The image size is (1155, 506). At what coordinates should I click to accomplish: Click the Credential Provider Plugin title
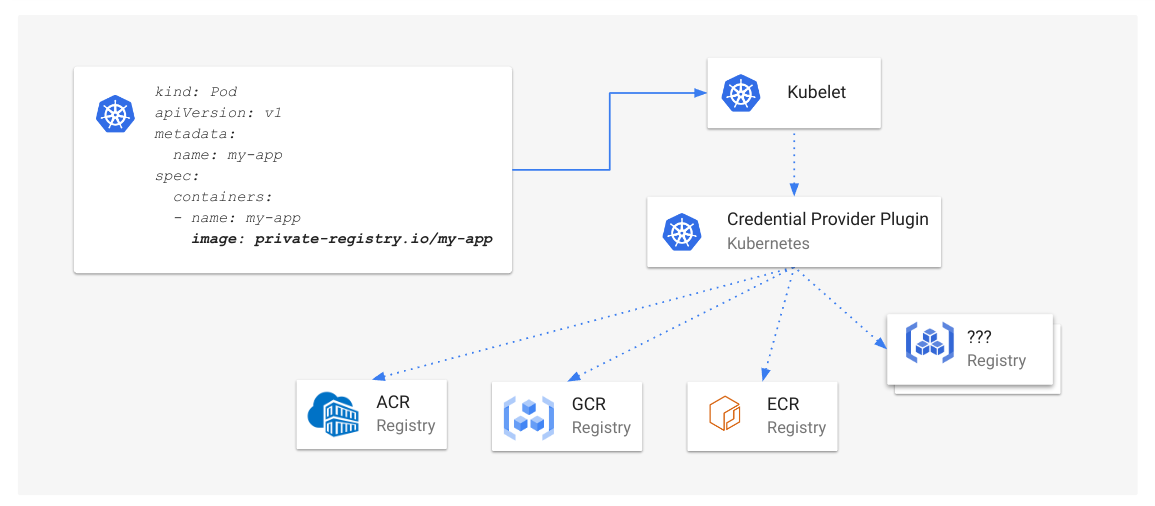pyautogui.click(x=827, y=220)
